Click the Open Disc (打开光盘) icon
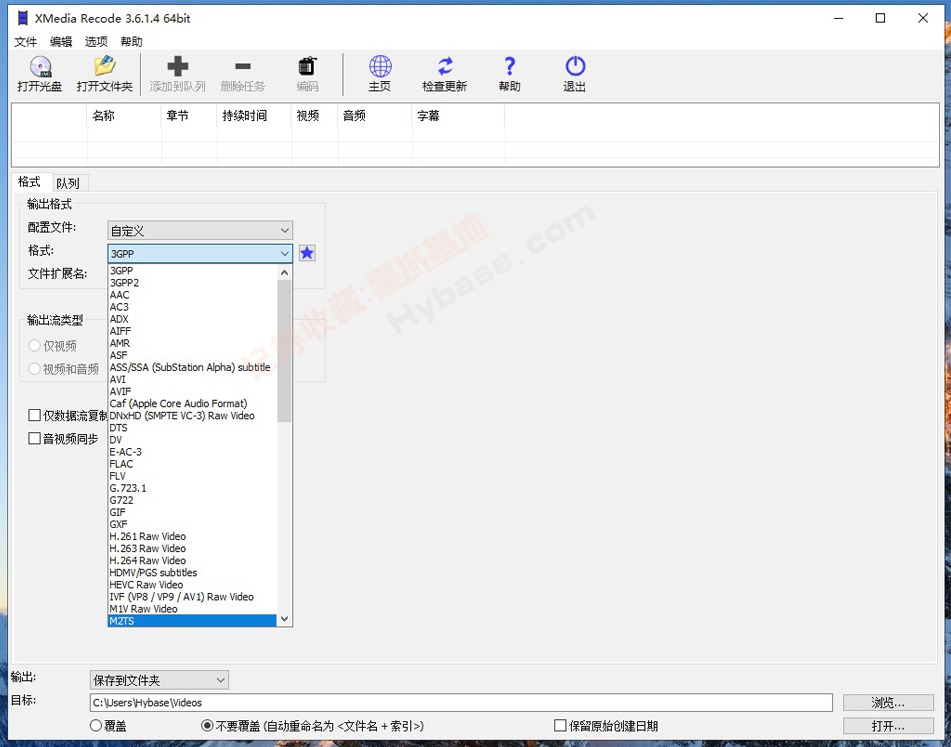This screenshot has width=951, height=747. click(x=40, y=66)
